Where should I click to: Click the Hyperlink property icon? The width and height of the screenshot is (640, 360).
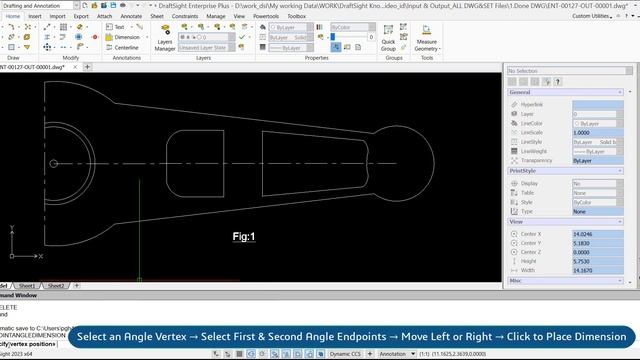point(514,104)
